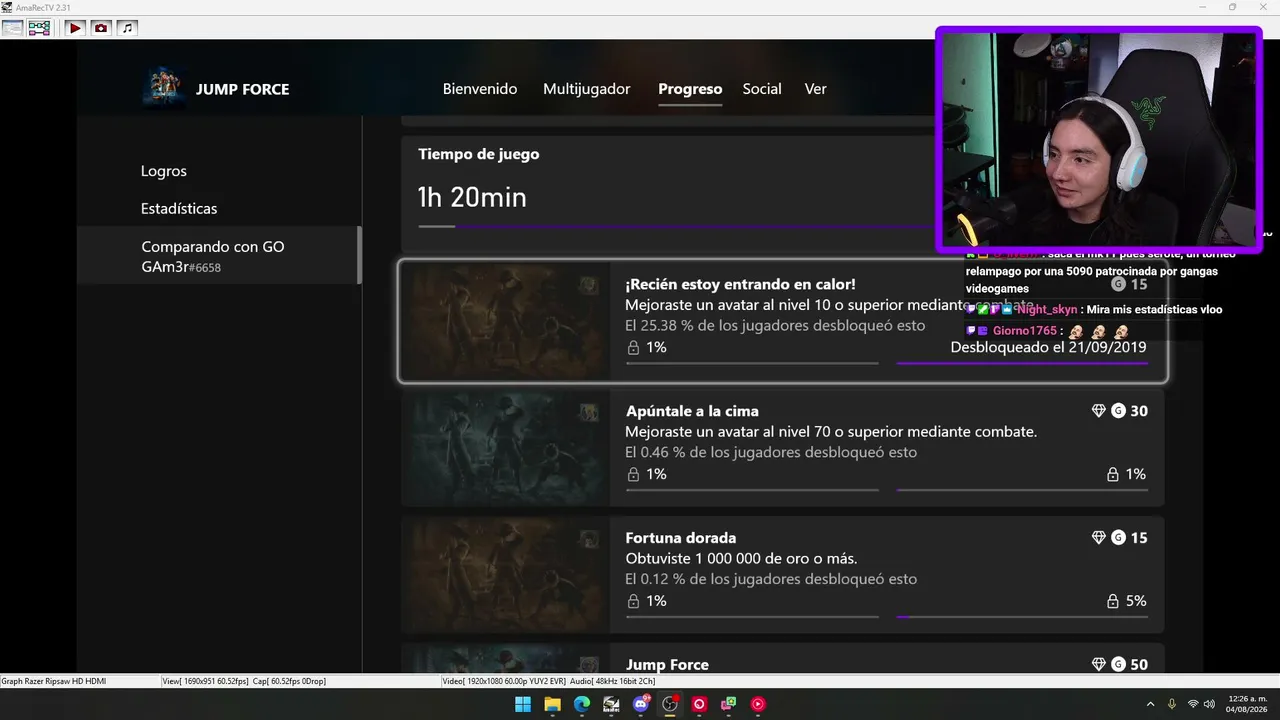
Task: Start recording with the red play button
Action: click(x=75, y=28)
